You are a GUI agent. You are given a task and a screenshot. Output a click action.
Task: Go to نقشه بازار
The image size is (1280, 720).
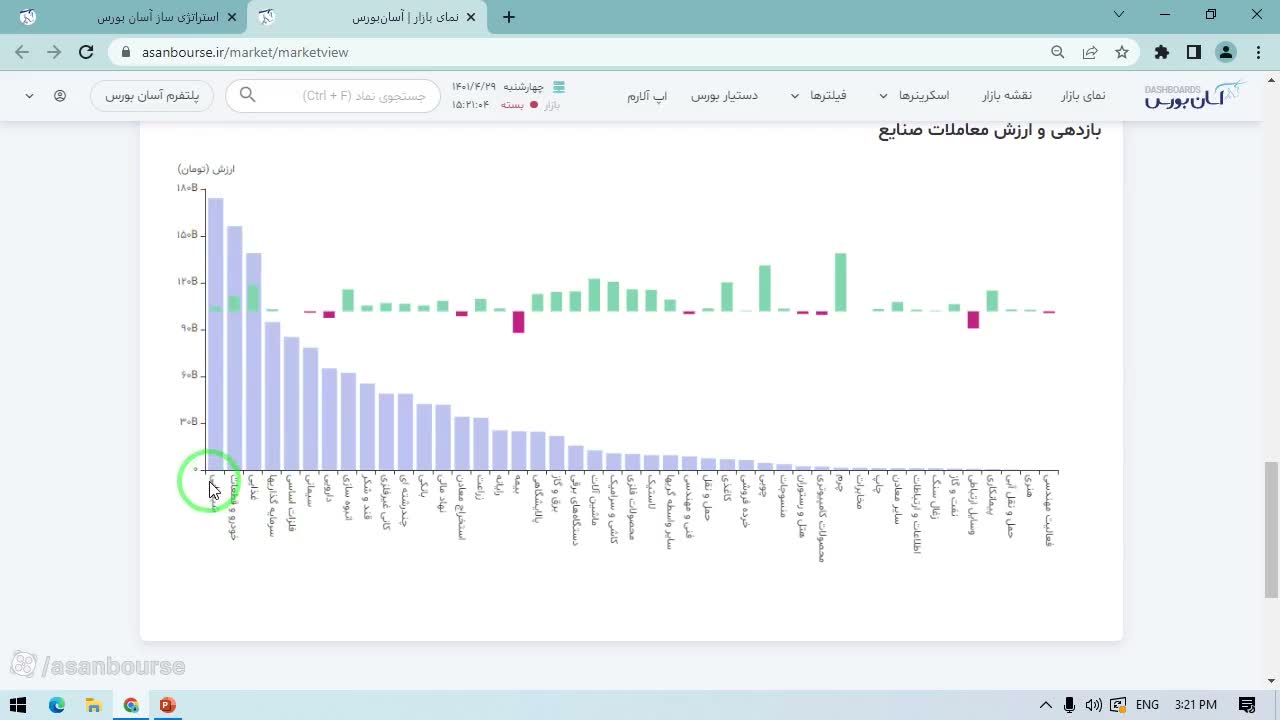[x=1006, y=96]
